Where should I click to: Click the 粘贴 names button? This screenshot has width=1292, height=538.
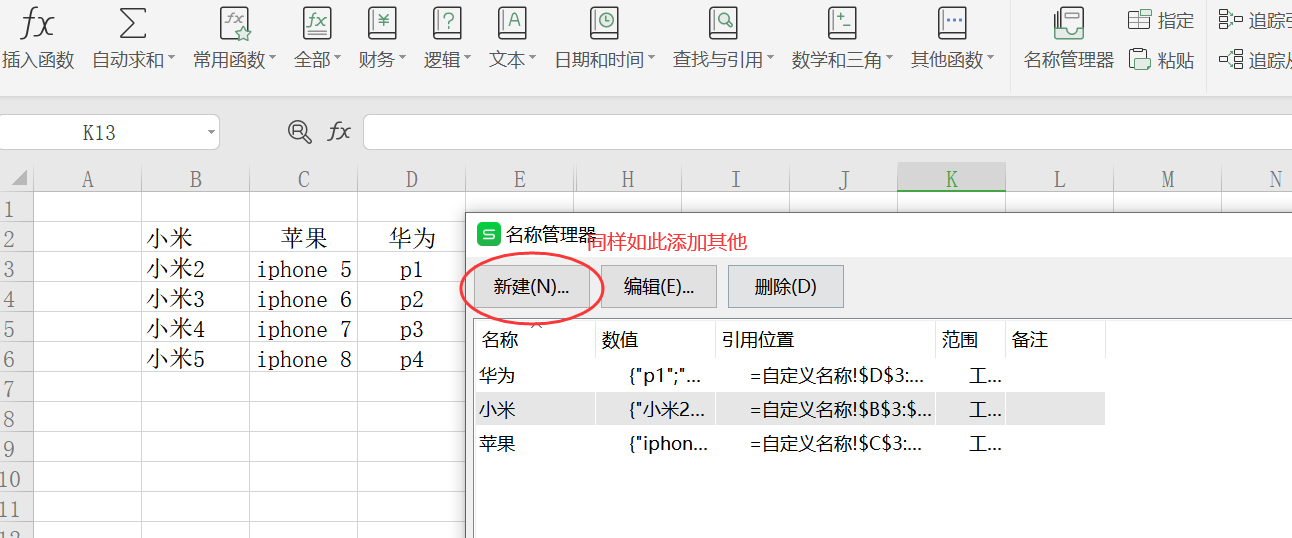[1161, 60]
